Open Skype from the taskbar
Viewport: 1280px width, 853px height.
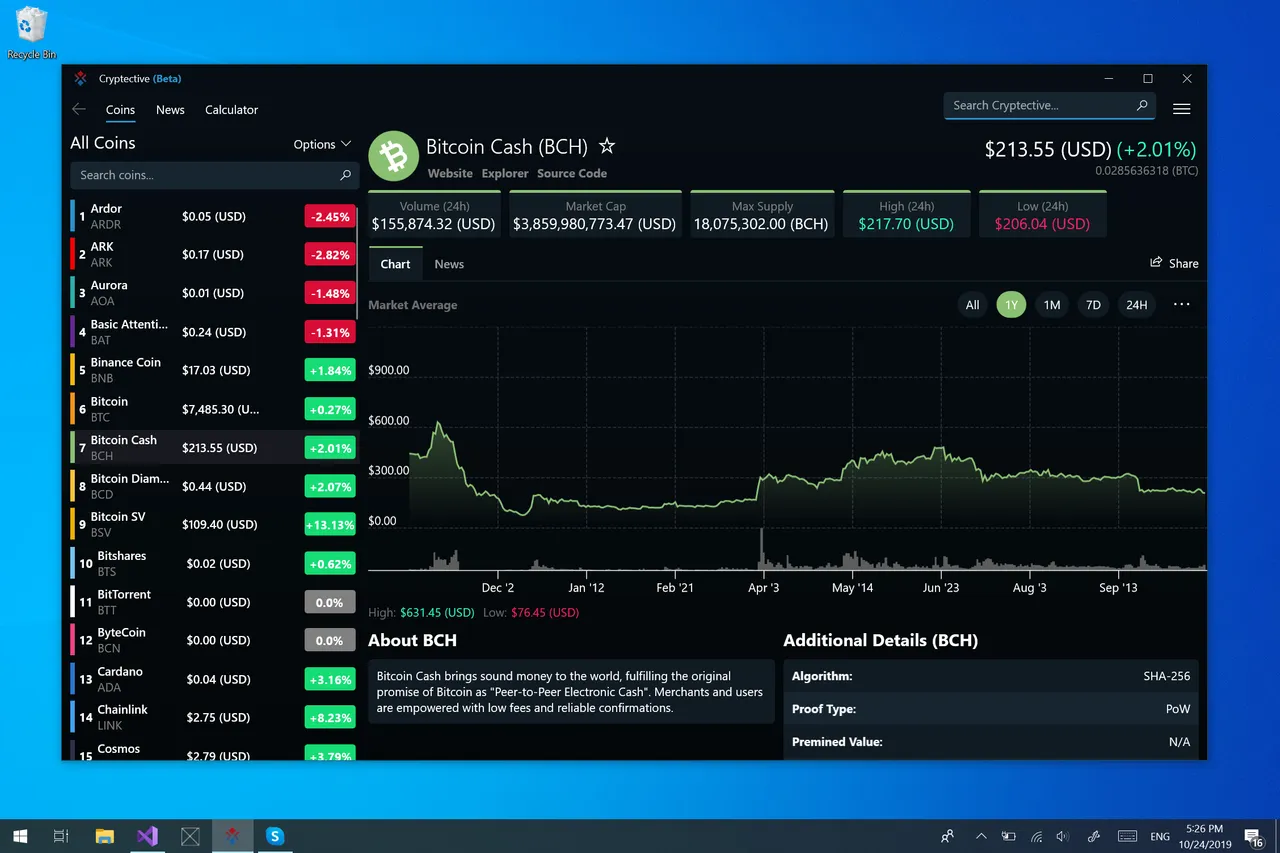point(275,836)
